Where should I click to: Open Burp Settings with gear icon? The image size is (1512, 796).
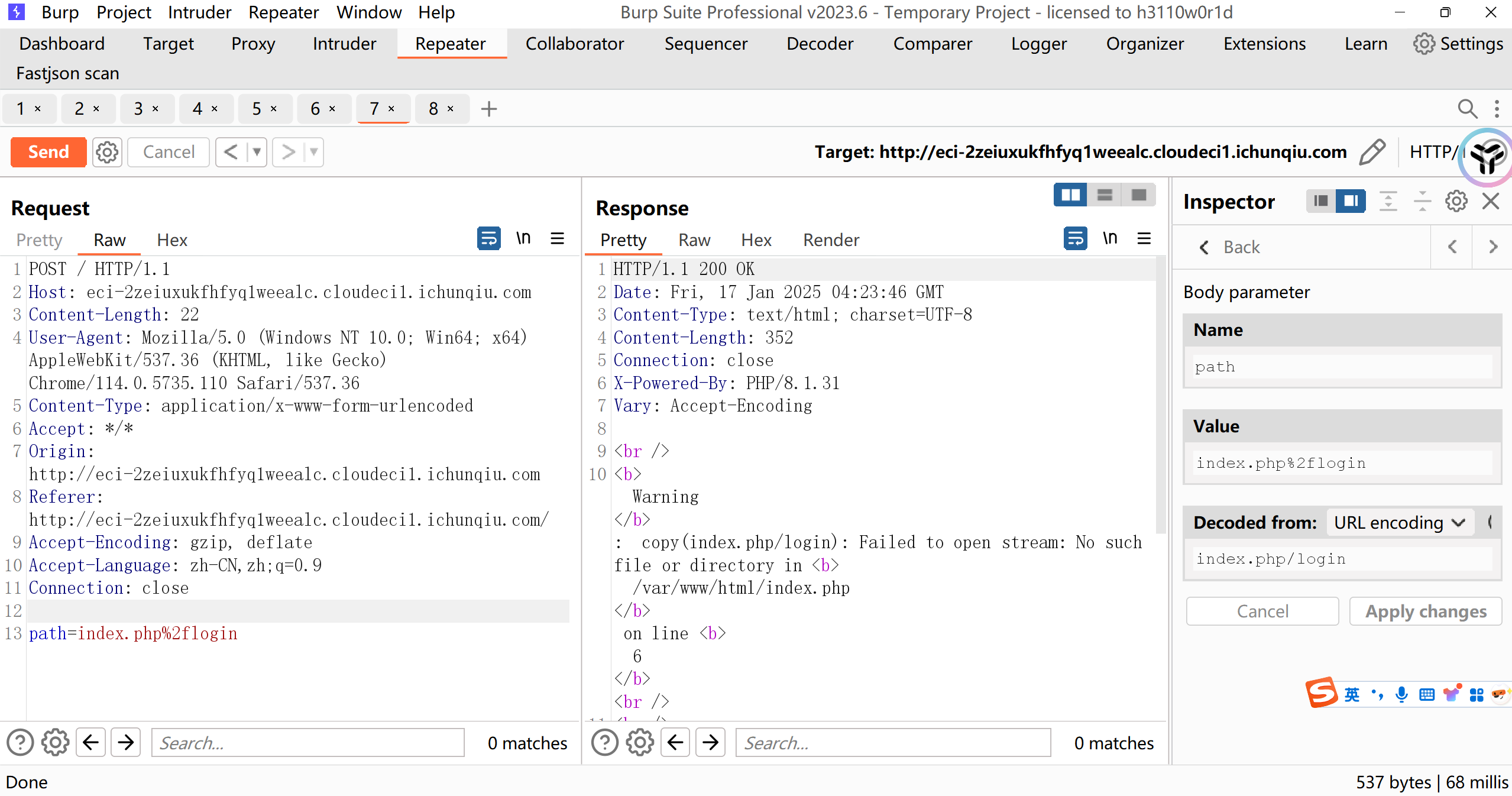[1458, 44]
